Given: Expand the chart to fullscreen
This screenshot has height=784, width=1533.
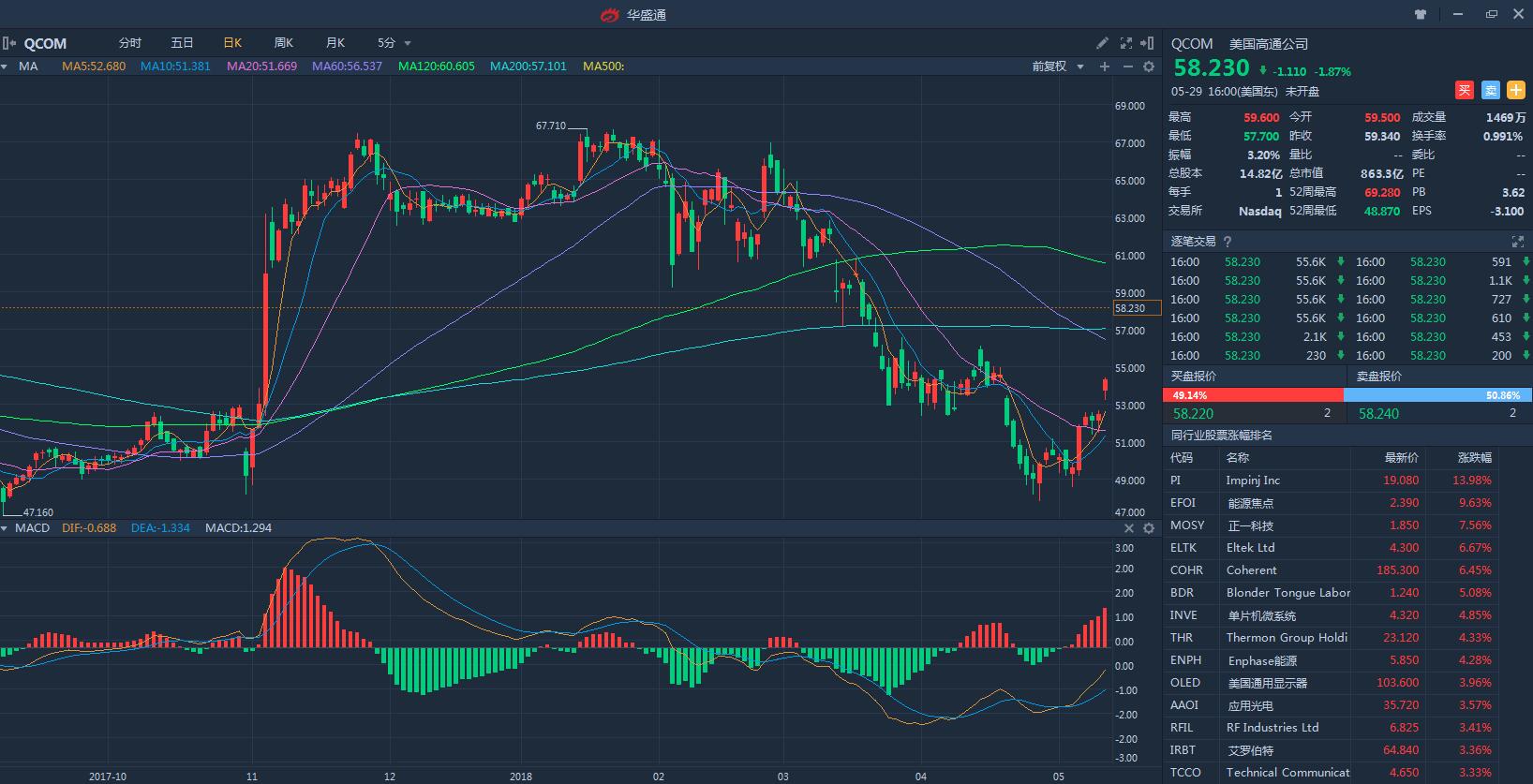Looking at the screenshot, I should 1125,43.
